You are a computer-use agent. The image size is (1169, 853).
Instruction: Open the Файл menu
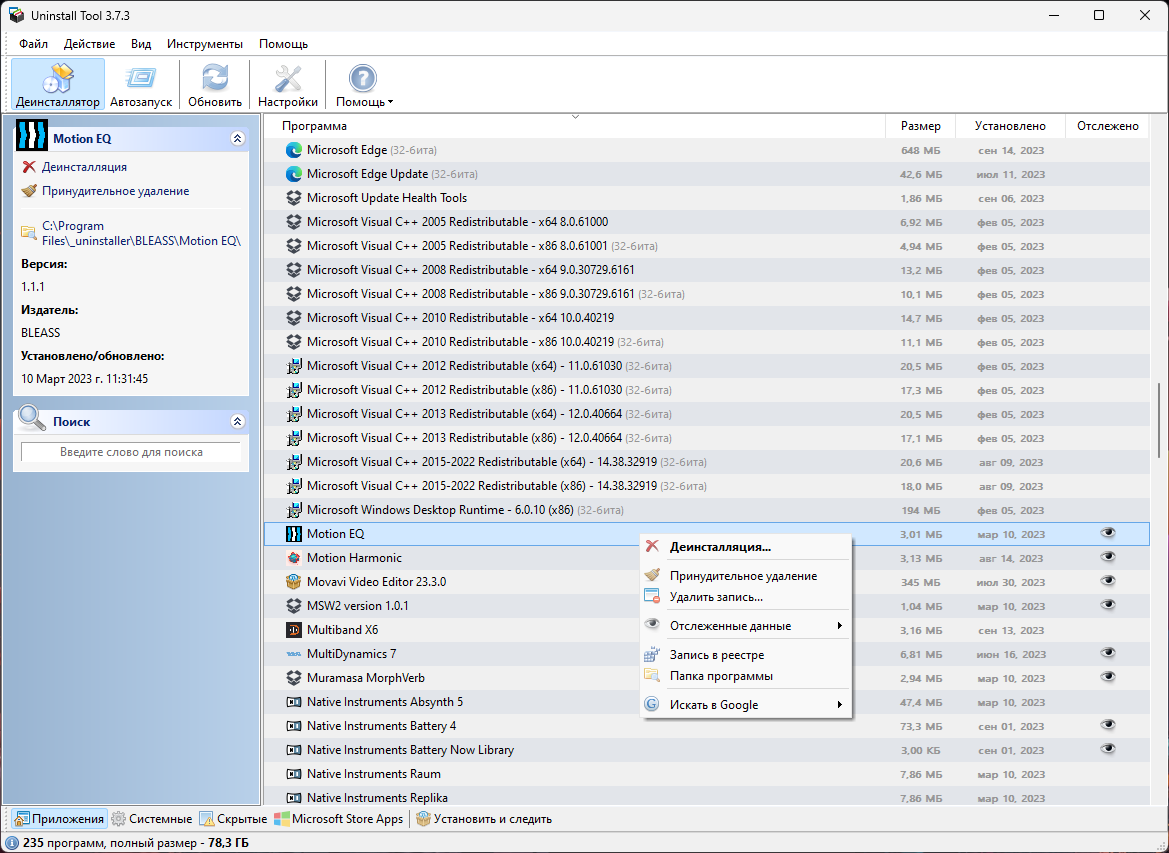point(34,44)
